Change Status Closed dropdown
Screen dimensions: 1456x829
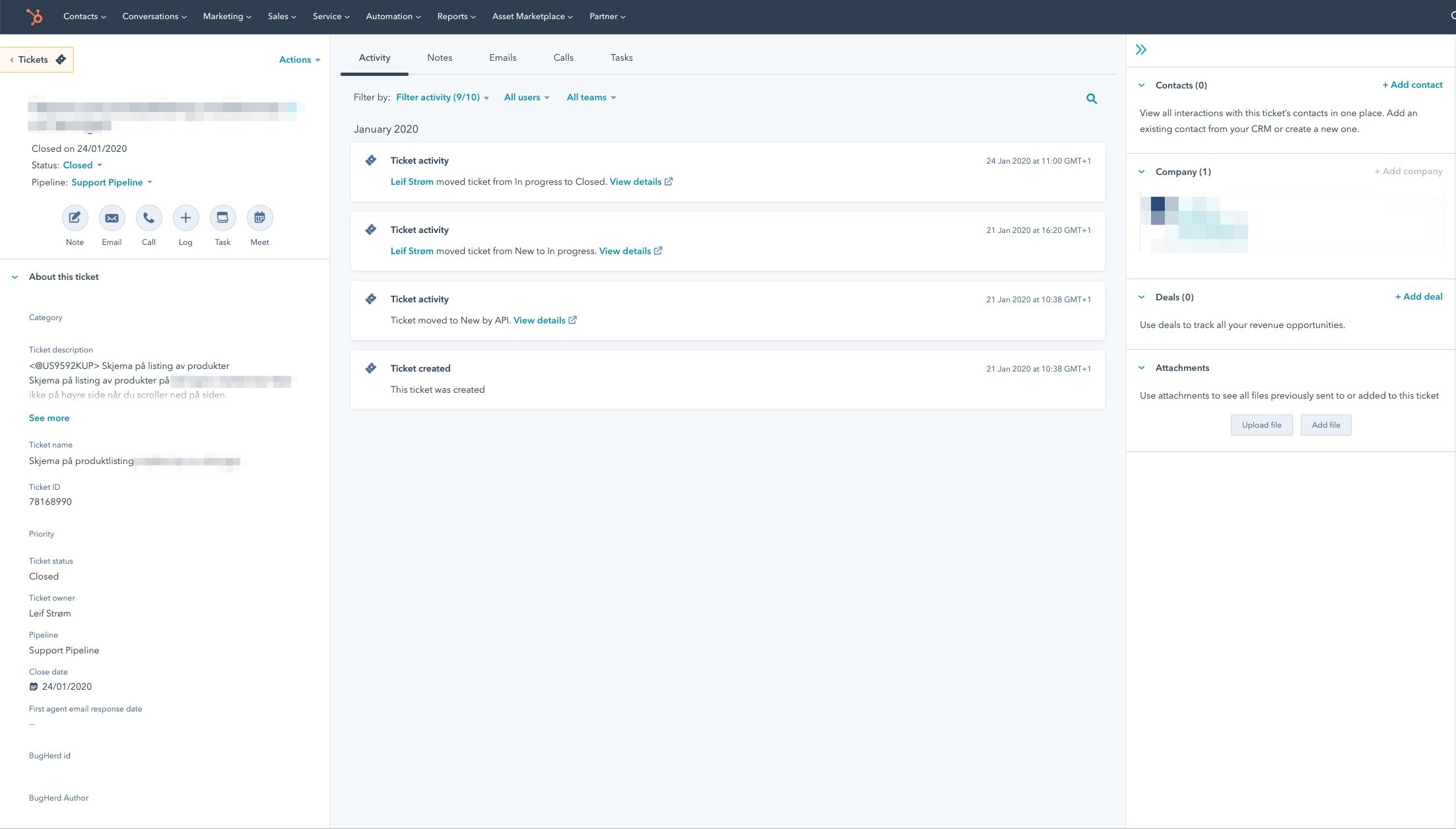coord(83,165)
